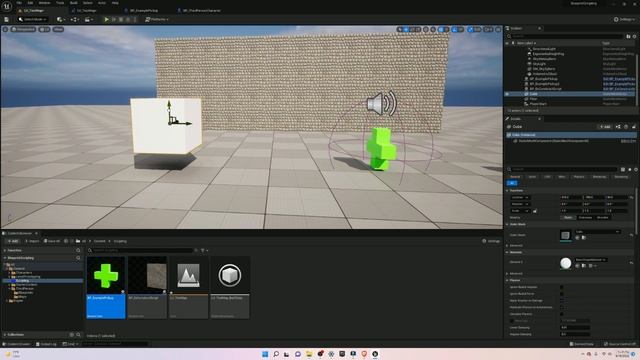Click the white material sphere thumbnail
640x360 pixels.
pos(565,263)
